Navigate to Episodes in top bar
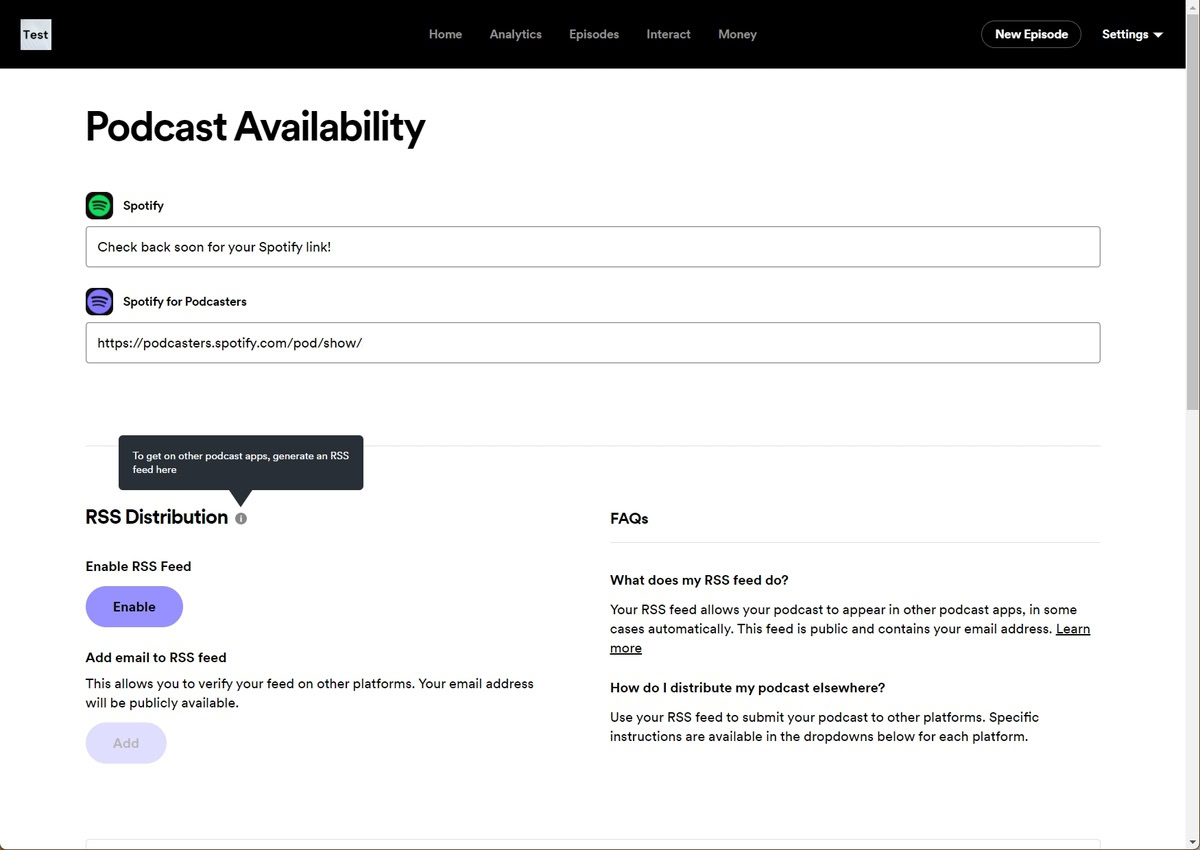The height and width of the screenshot is (850, 1200). coord(594,34)
